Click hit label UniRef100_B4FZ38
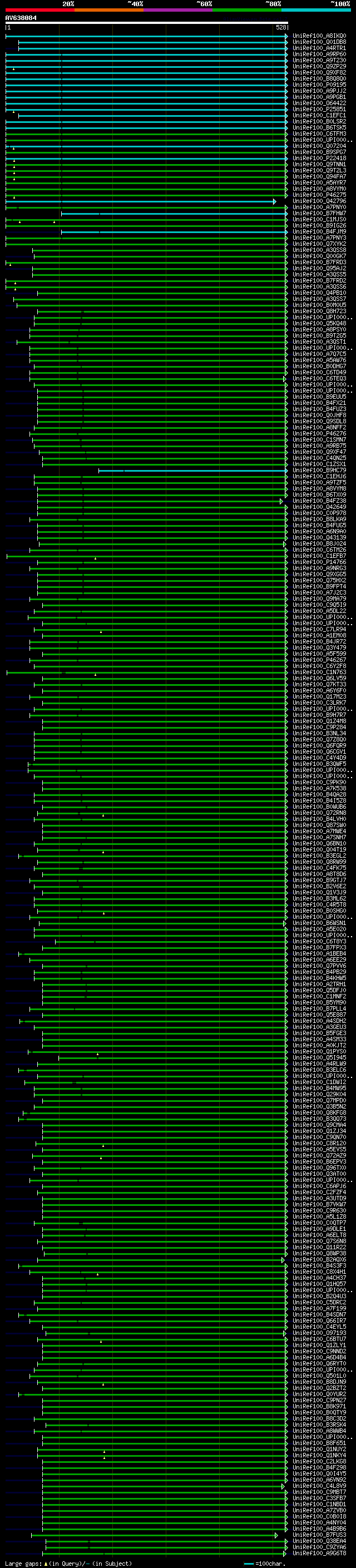 click(x=319, y=501)
